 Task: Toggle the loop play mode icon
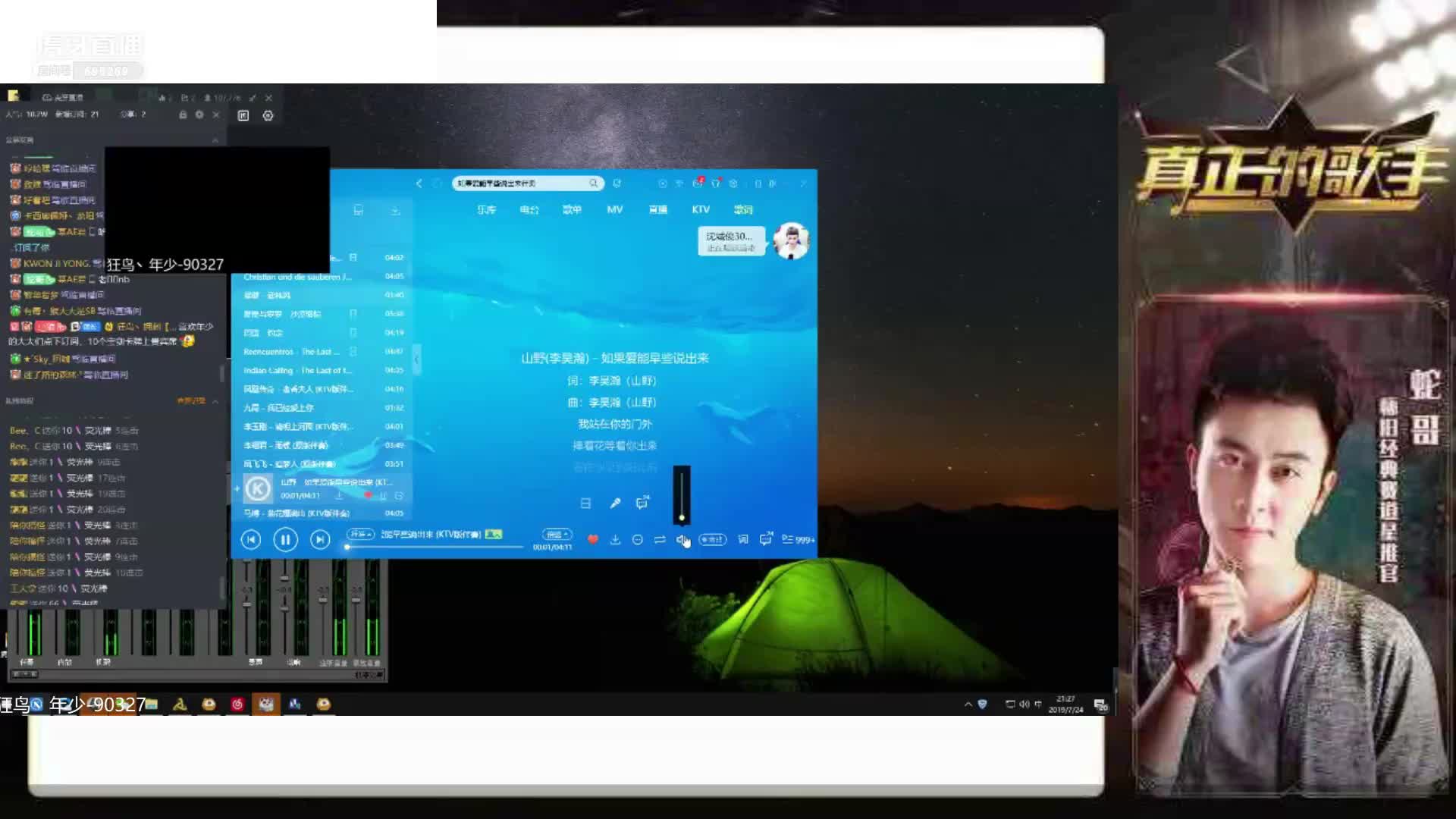(x=660, y=539)
